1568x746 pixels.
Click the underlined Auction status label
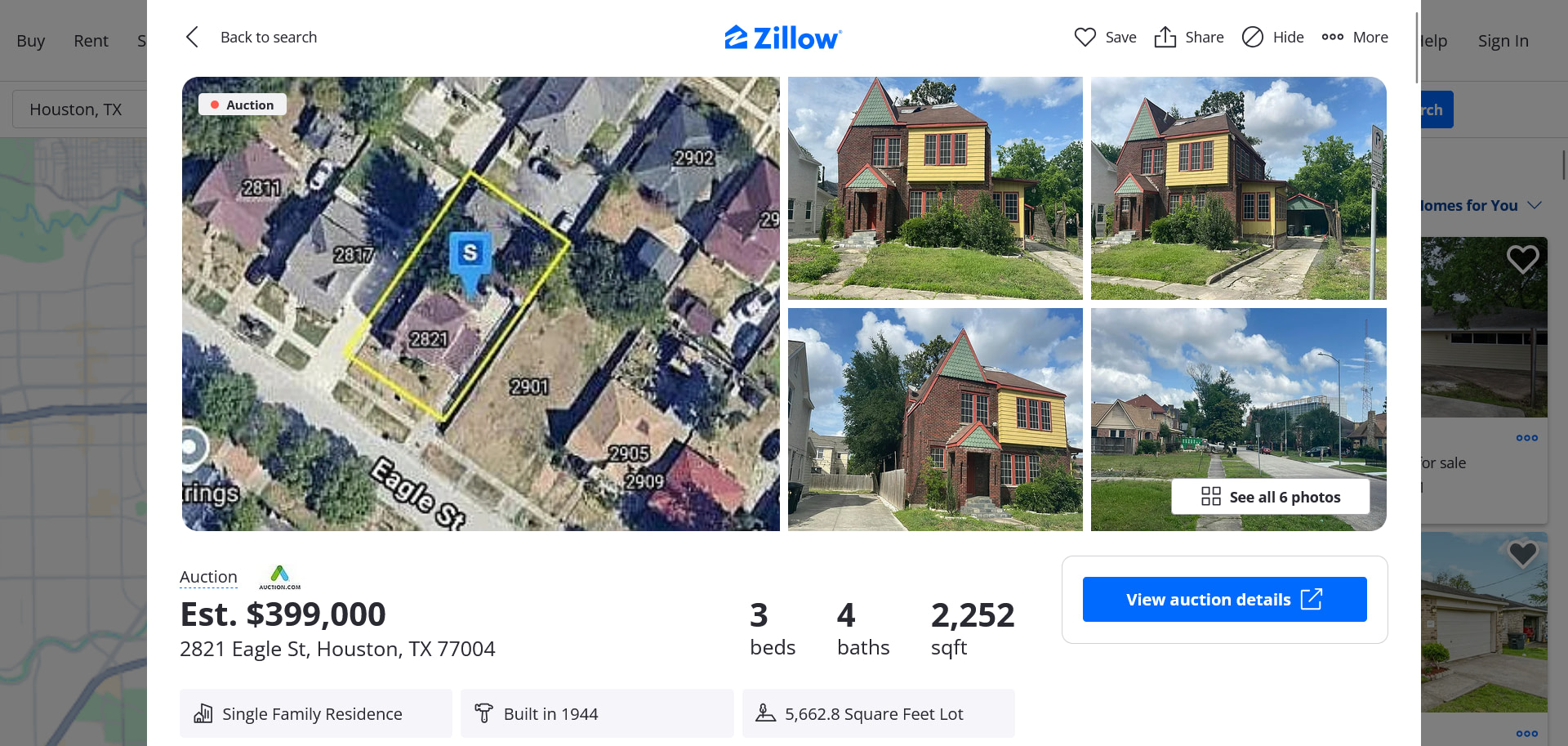click(x=208, y=577)
